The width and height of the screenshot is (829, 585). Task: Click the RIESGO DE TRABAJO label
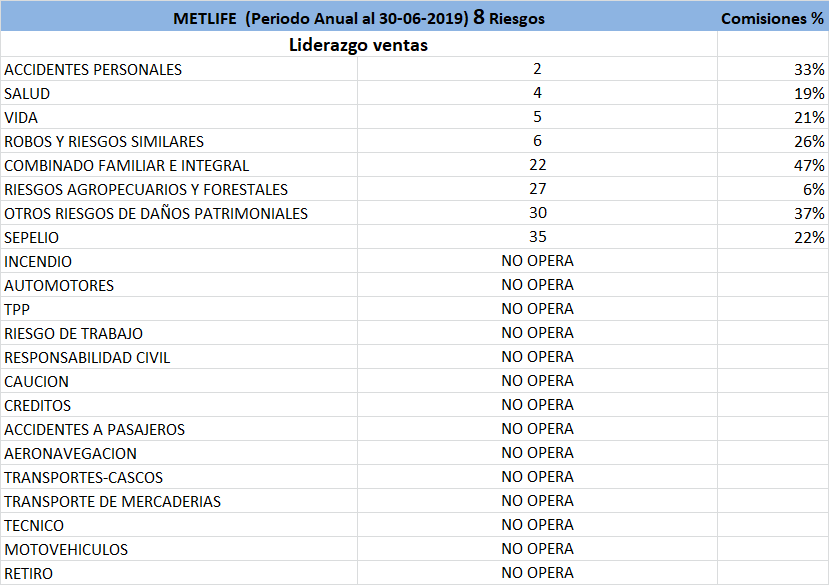pos(73,334)
